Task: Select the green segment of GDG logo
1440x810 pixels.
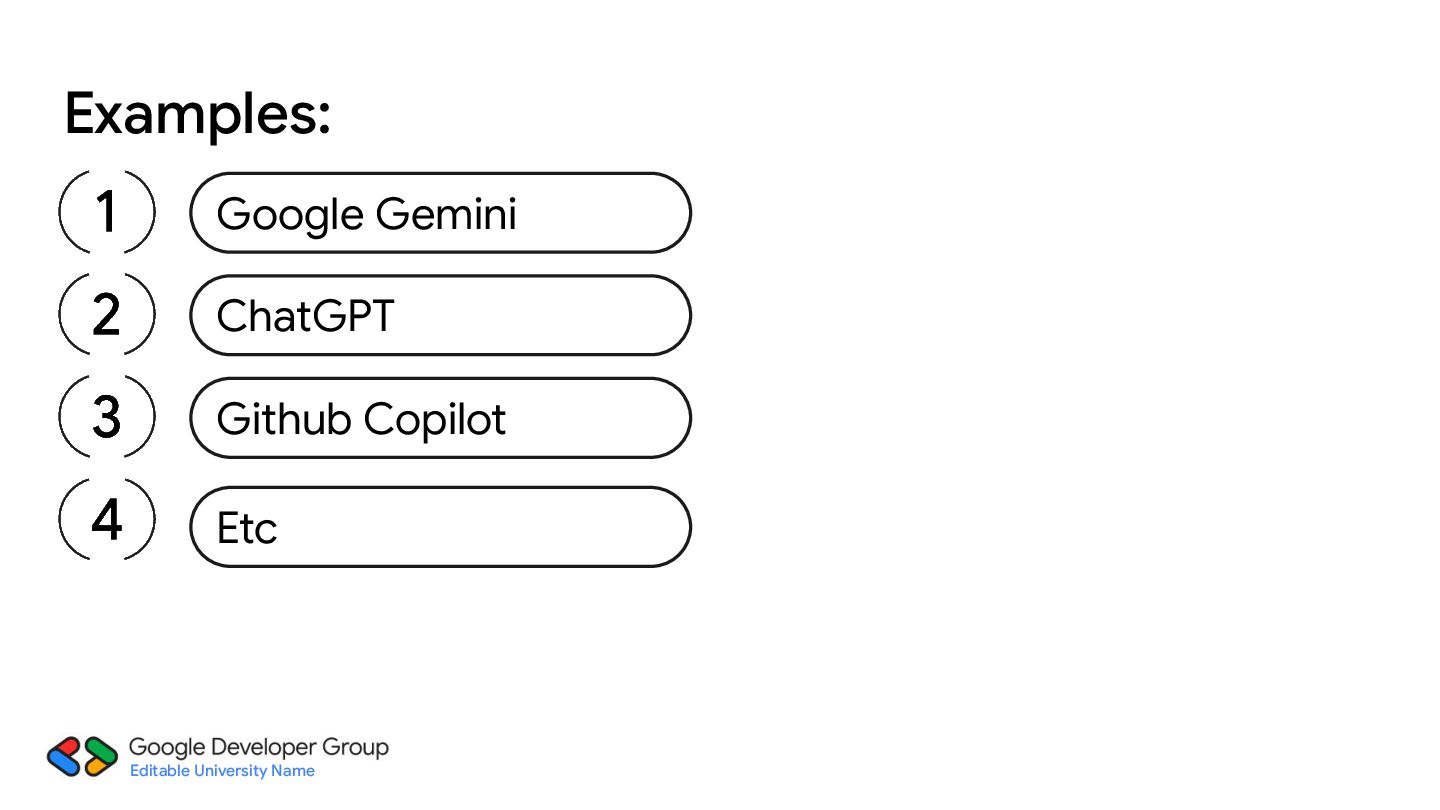Action: coord(100,750)
